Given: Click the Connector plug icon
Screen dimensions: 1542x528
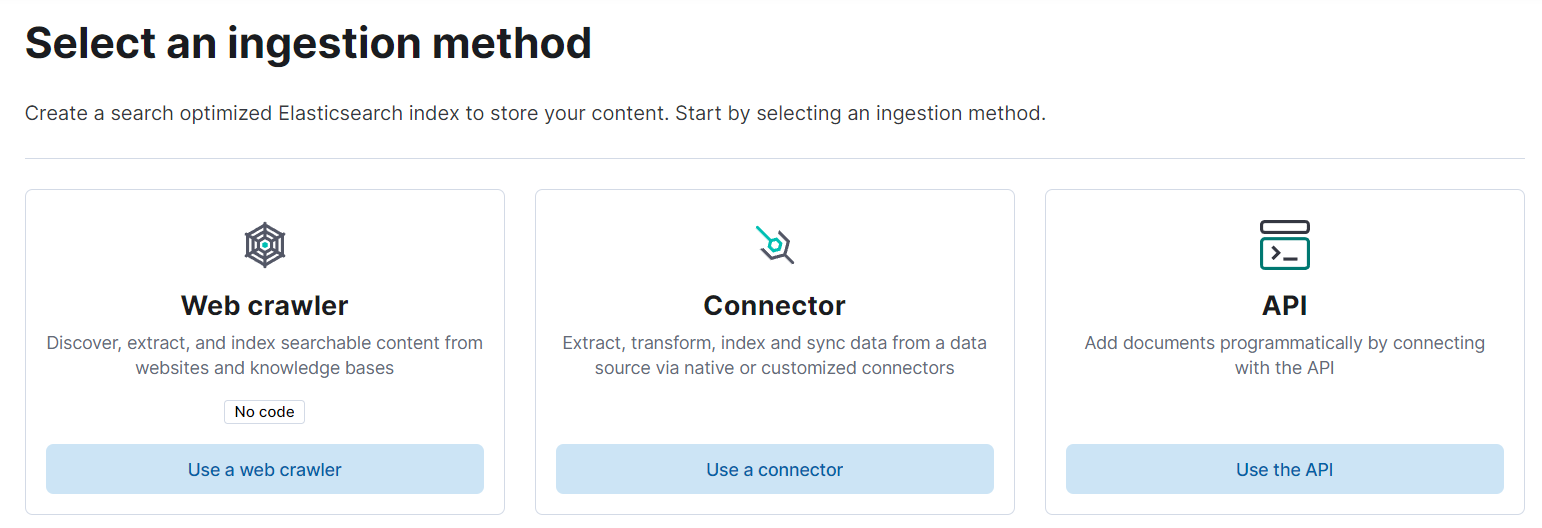Looking at the screenshot, I should tap(774, 244).
